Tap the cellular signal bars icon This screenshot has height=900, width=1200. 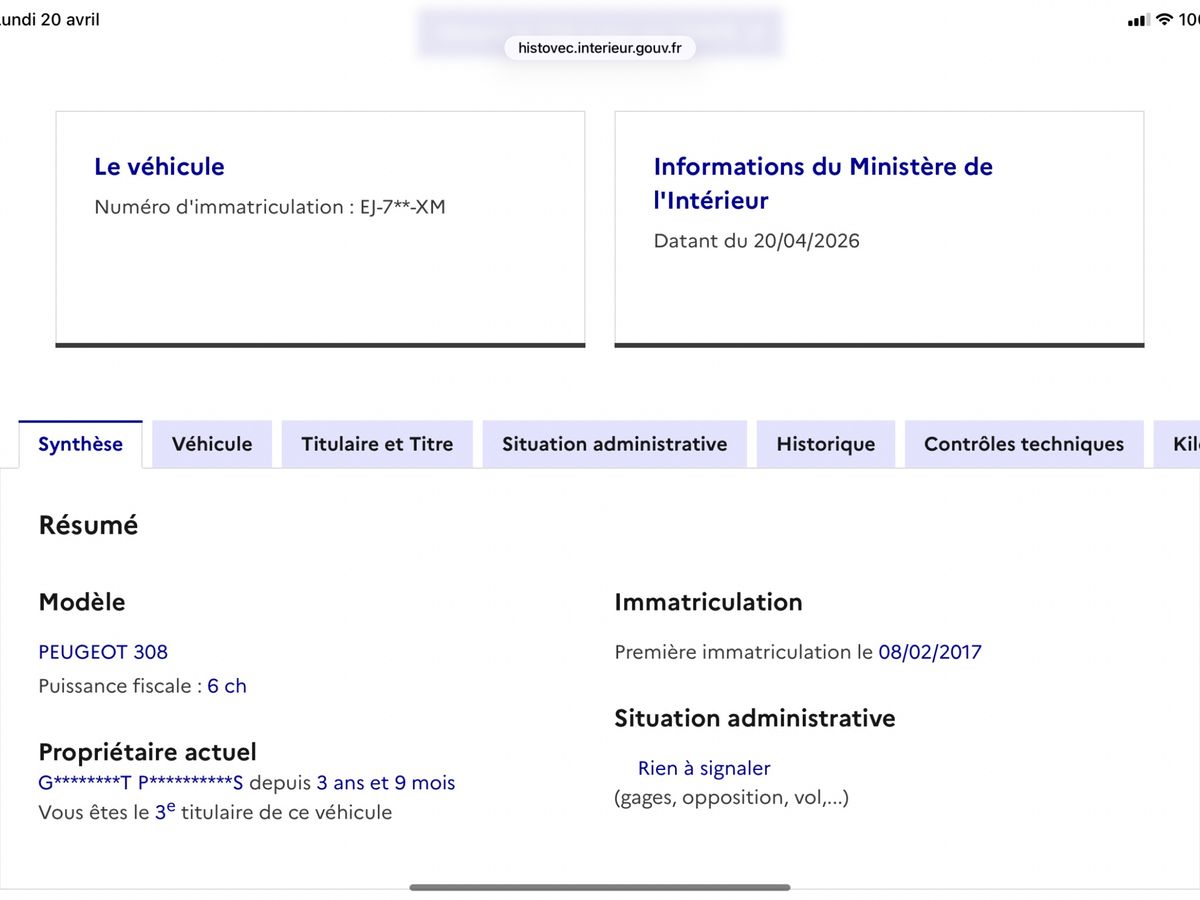tap(1138, 21)
